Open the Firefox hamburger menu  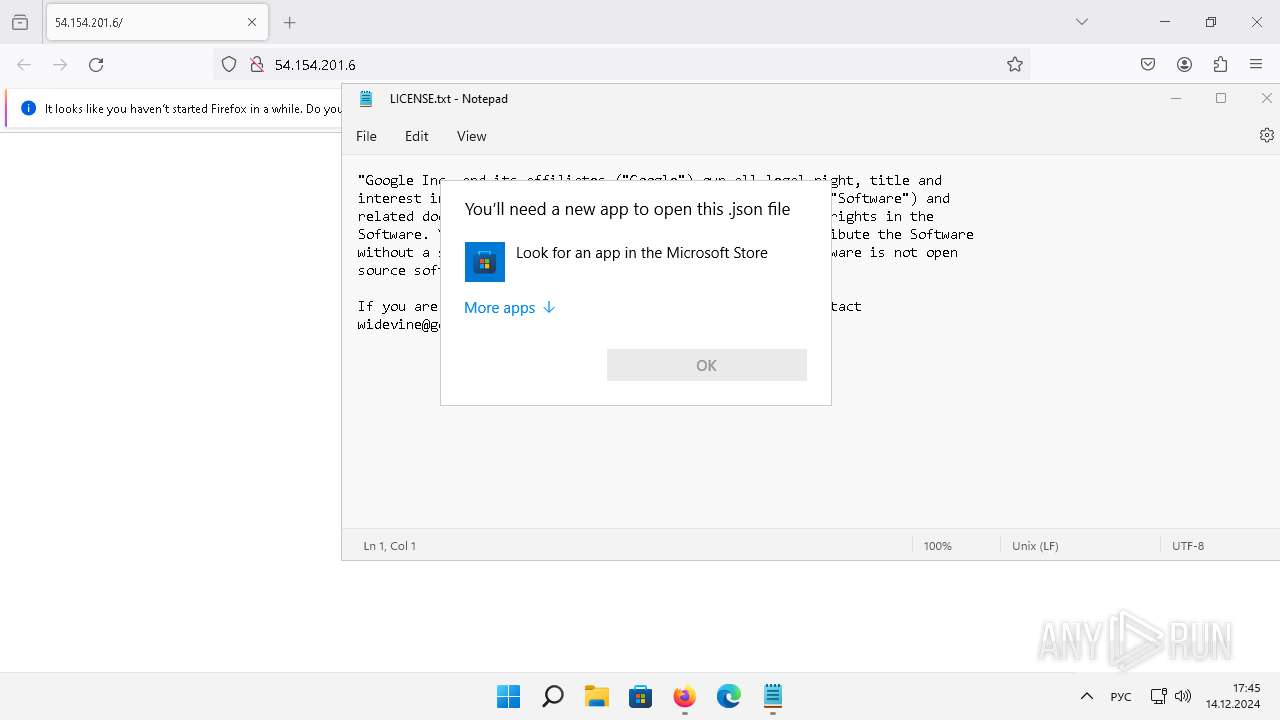pos(1256,64)
